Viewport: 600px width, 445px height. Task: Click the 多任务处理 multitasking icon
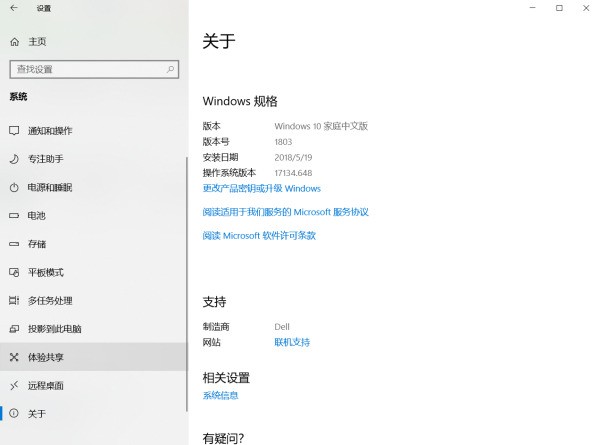pos(14,301)
